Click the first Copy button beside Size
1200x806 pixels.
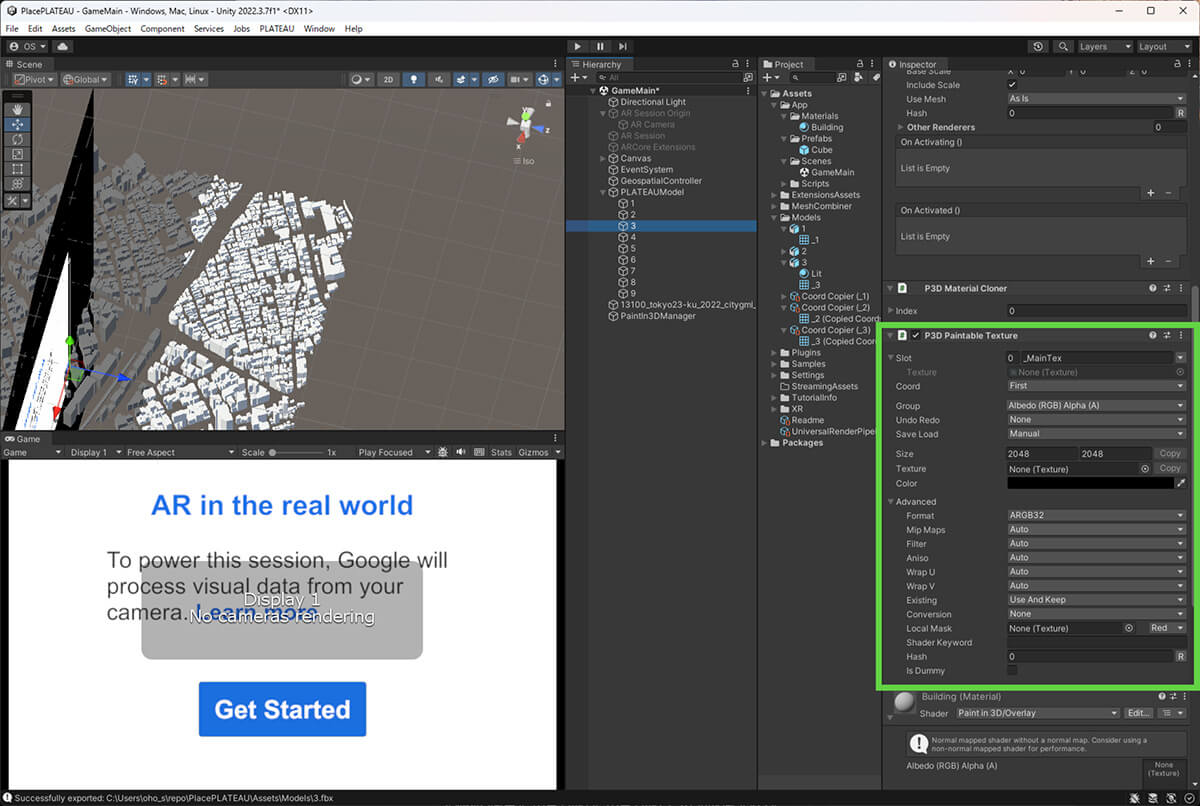click(x=1170, y=454)
